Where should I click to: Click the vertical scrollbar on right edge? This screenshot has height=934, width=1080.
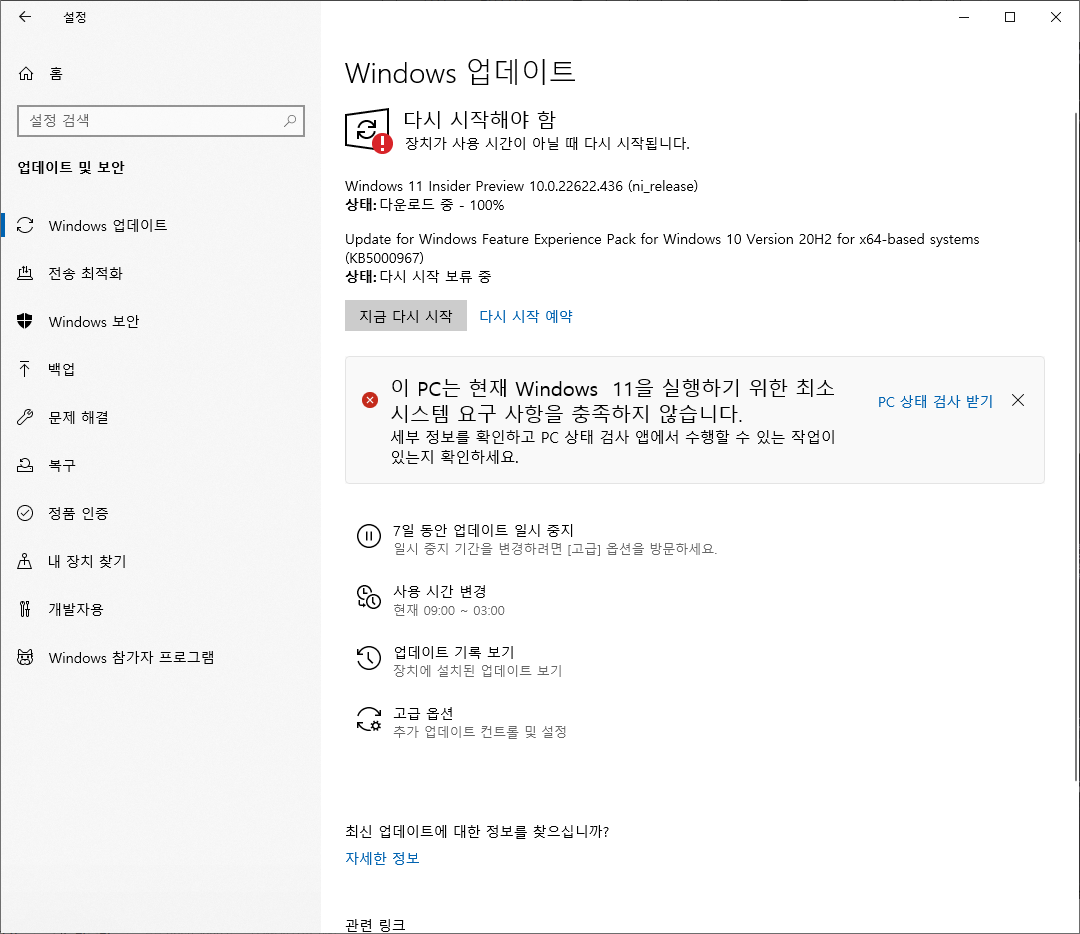click(1076, 446)
